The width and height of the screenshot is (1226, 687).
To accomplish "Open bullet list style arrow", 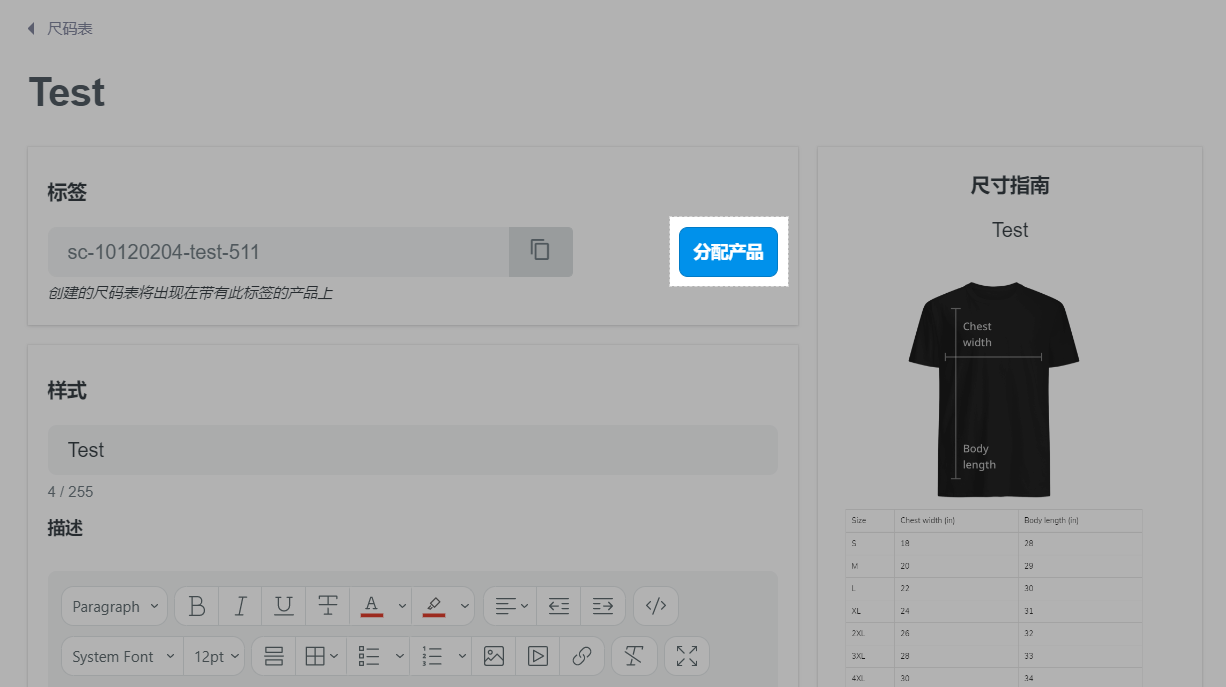I will 400,656.
